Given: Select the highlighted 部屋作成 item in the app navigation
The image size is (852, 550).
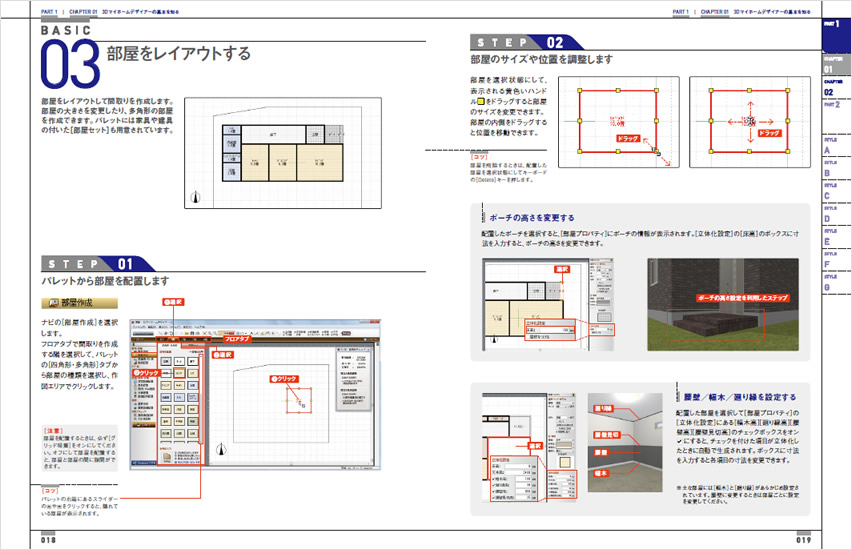Looking at the screenshot, I should (x=144, y=355).
